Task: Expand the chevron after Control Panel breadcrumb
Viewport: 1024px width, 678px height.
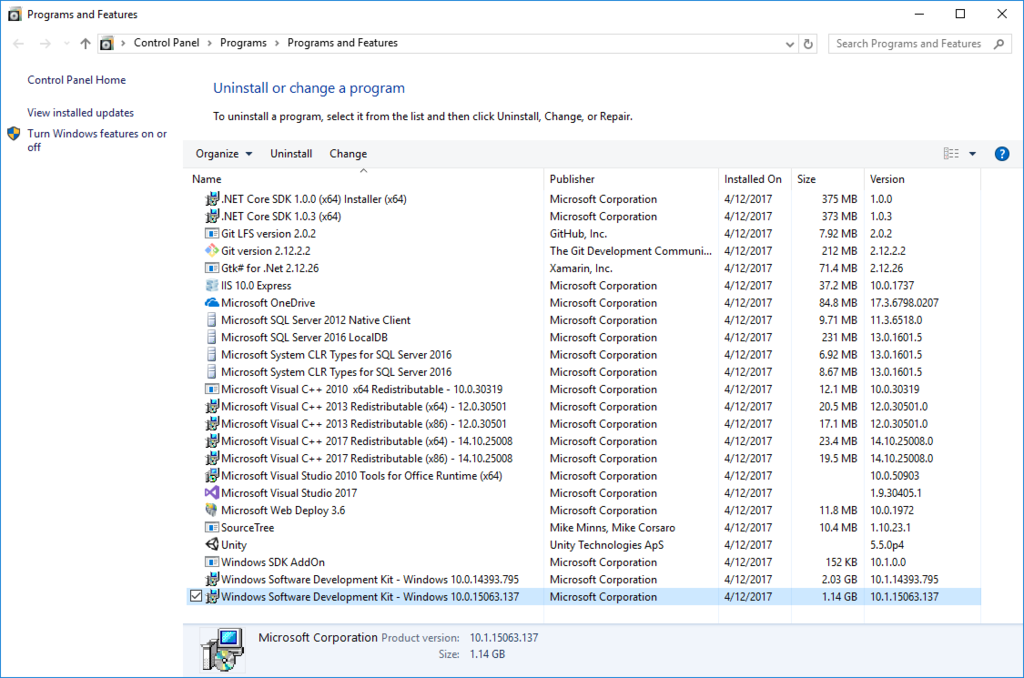Action: (x=210, y=43)
